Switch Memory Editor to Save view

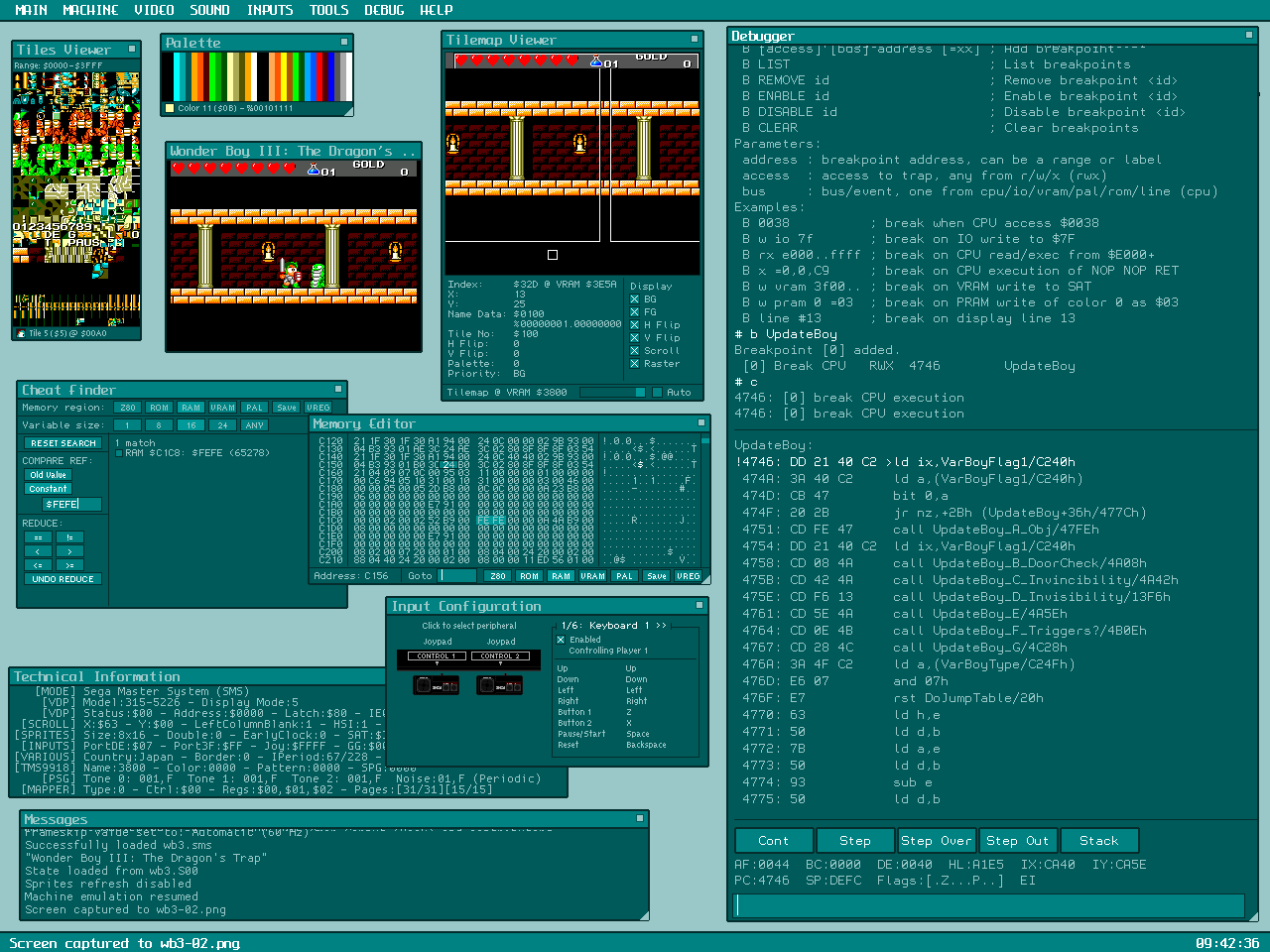(657, 576)
